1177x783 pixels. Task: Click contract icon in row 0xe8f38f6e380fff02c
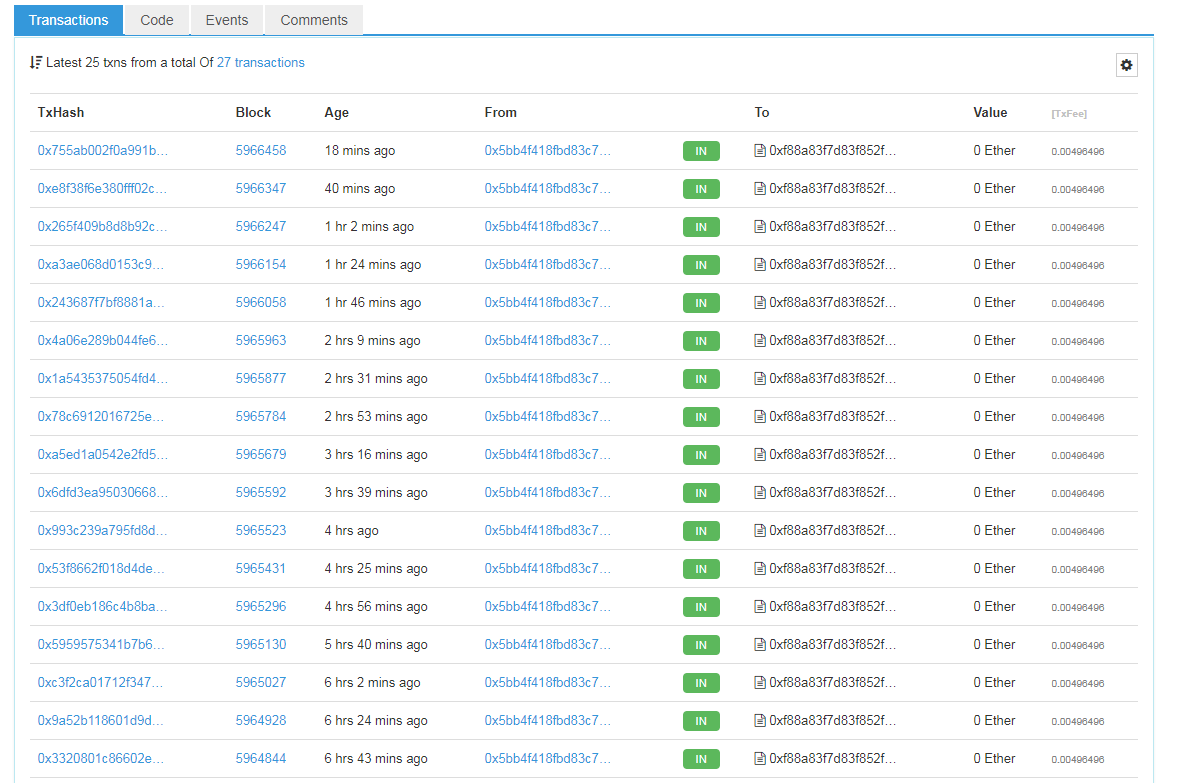tap(760, 188)
